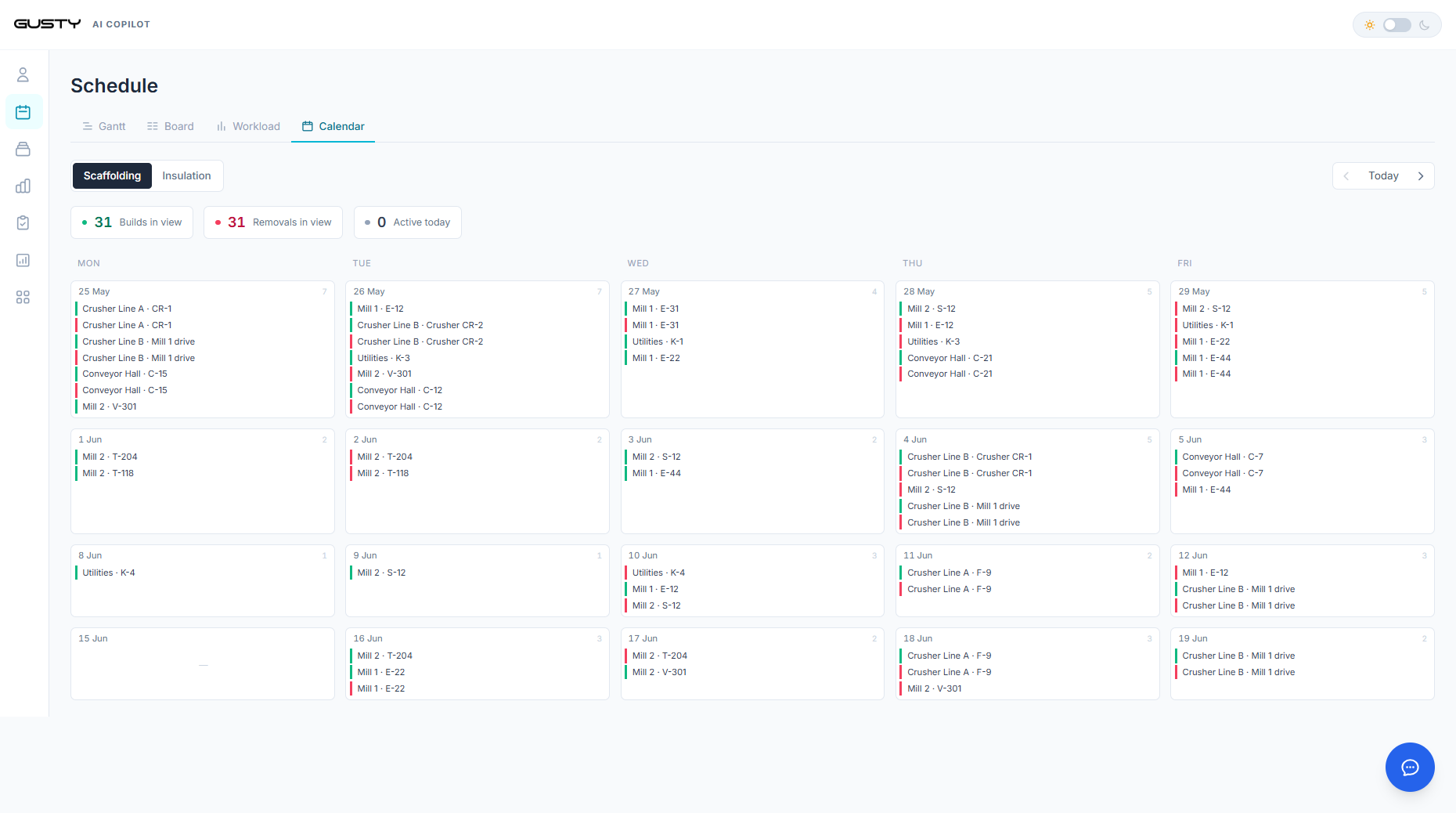The height and width of the screenshot is (813, 1456).
Task: Open Mill 2 · S-12 on 9 Jun
Action: click(478, 573)
